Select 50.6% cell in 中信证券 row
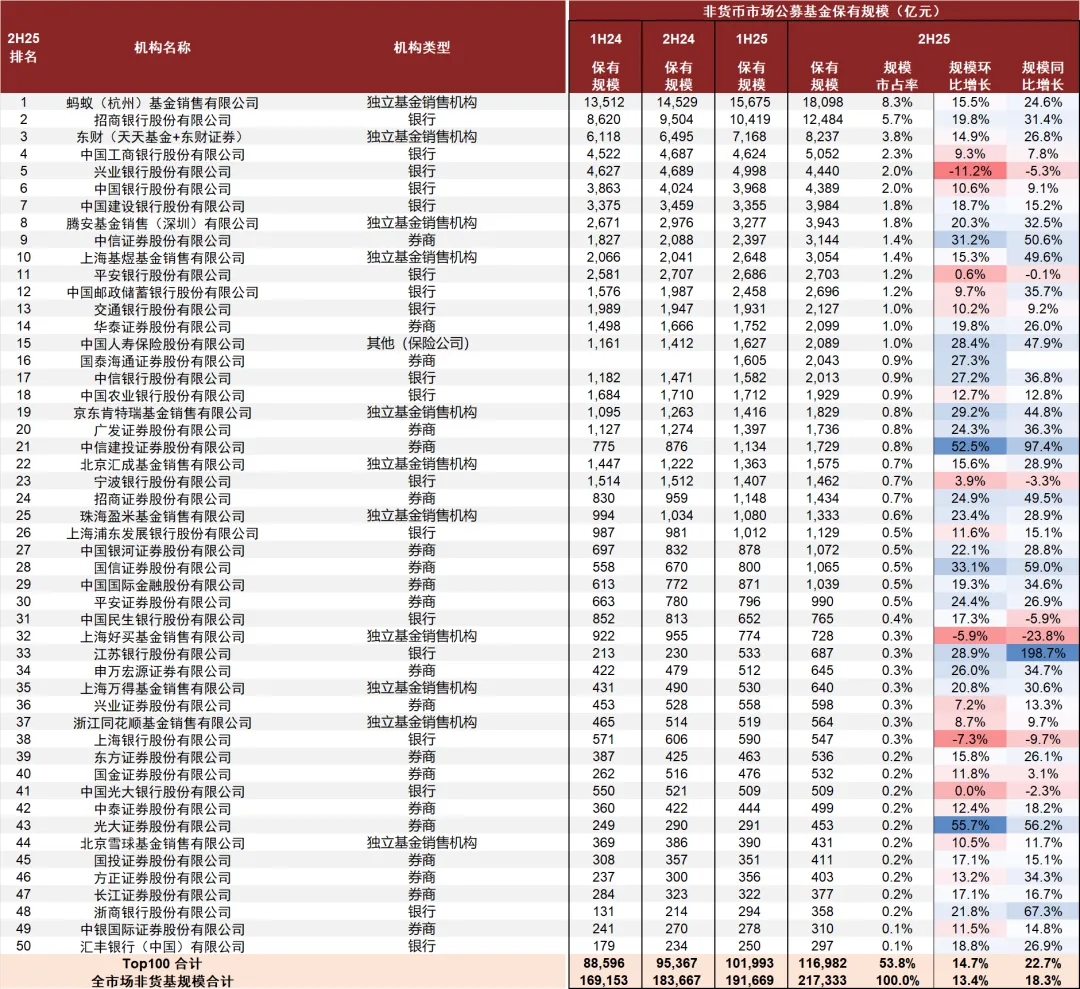The image size is (1080, 989). point(1043,240)
